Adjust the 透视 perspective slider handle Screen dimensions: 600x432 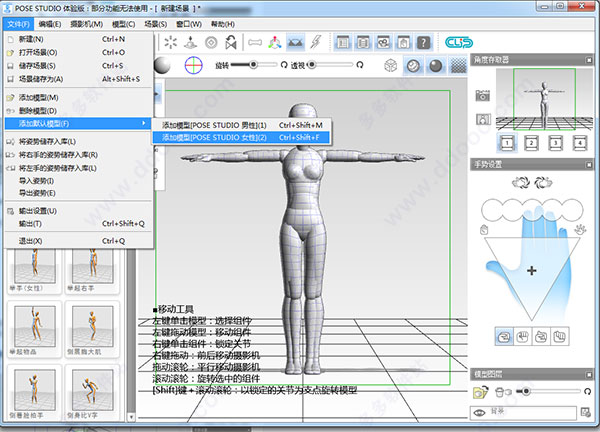[312, 65]
